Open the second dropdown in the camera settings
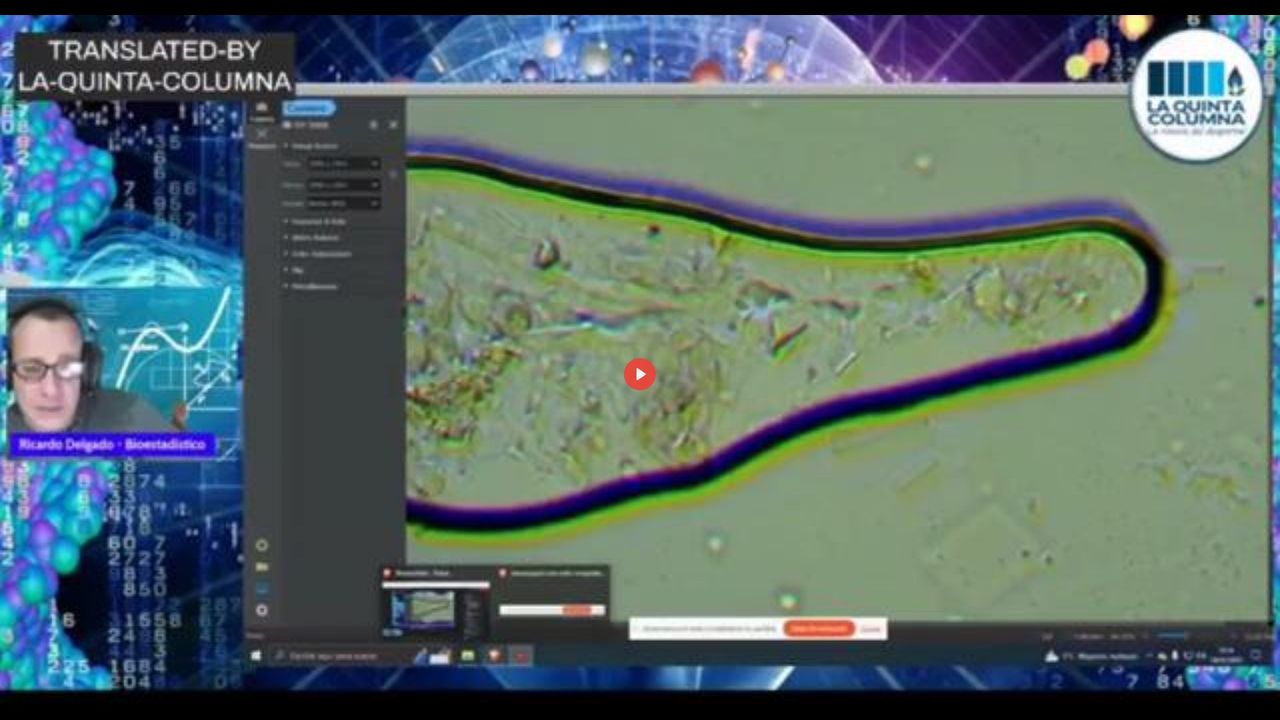The height and width of the screenshot is (720, 1280). (343, 184)
